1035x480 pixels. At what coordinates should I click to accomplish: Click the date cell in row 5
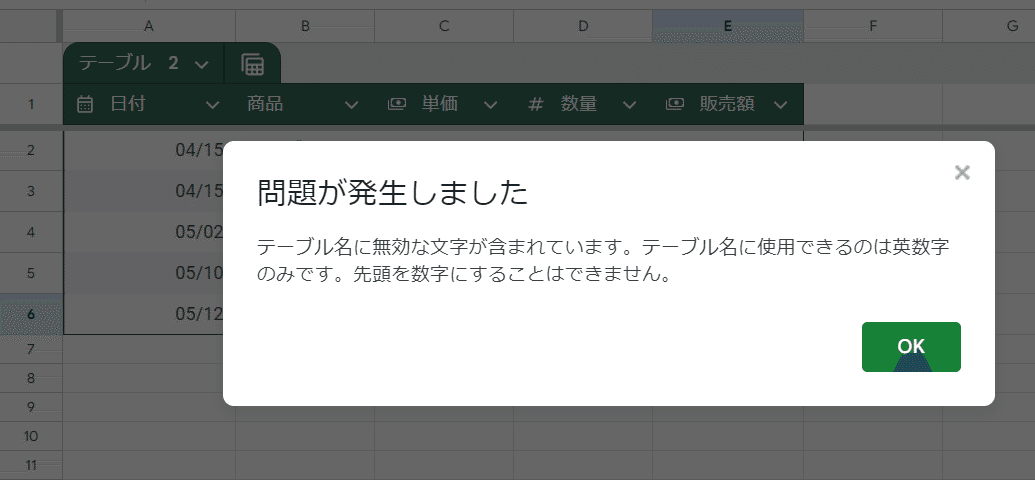coord(143,273)
